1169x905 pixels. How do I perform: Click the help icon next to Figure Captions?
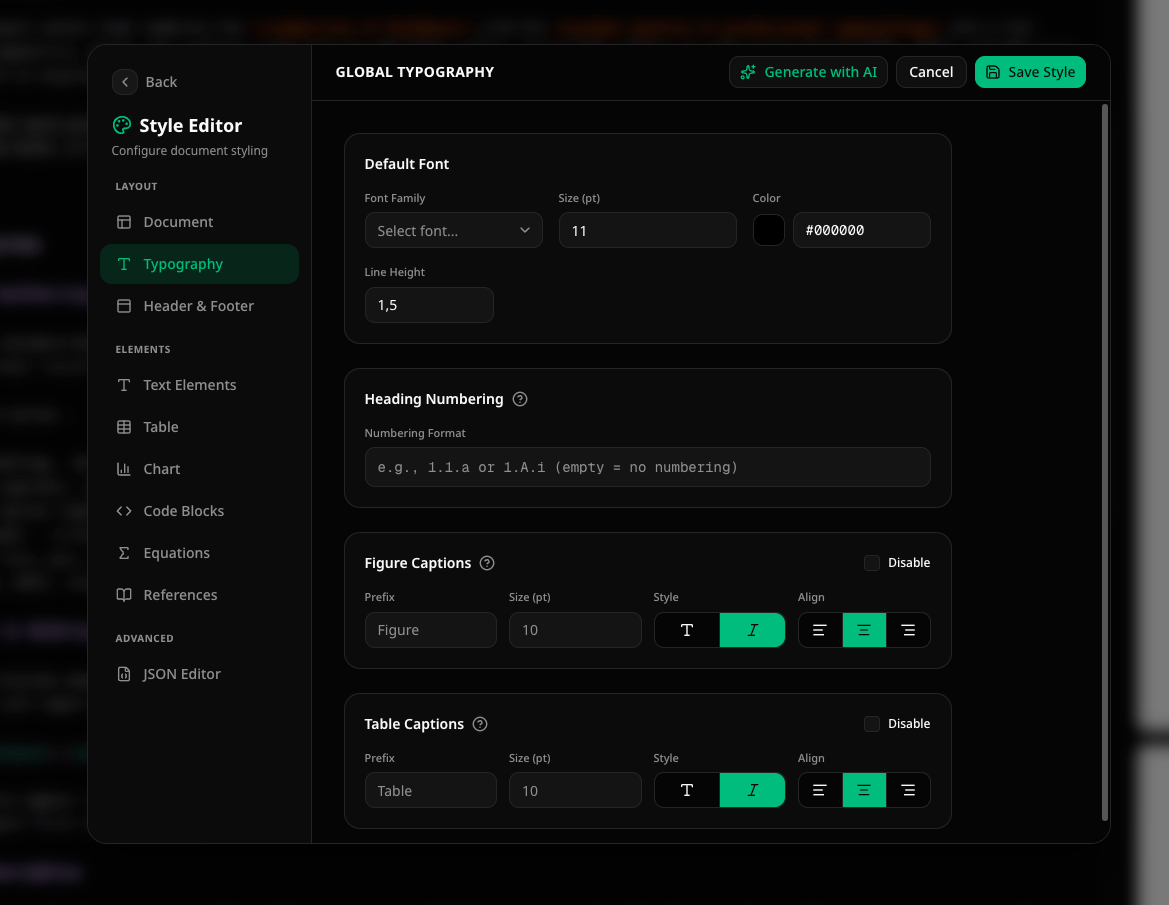[x=487, y=563]
